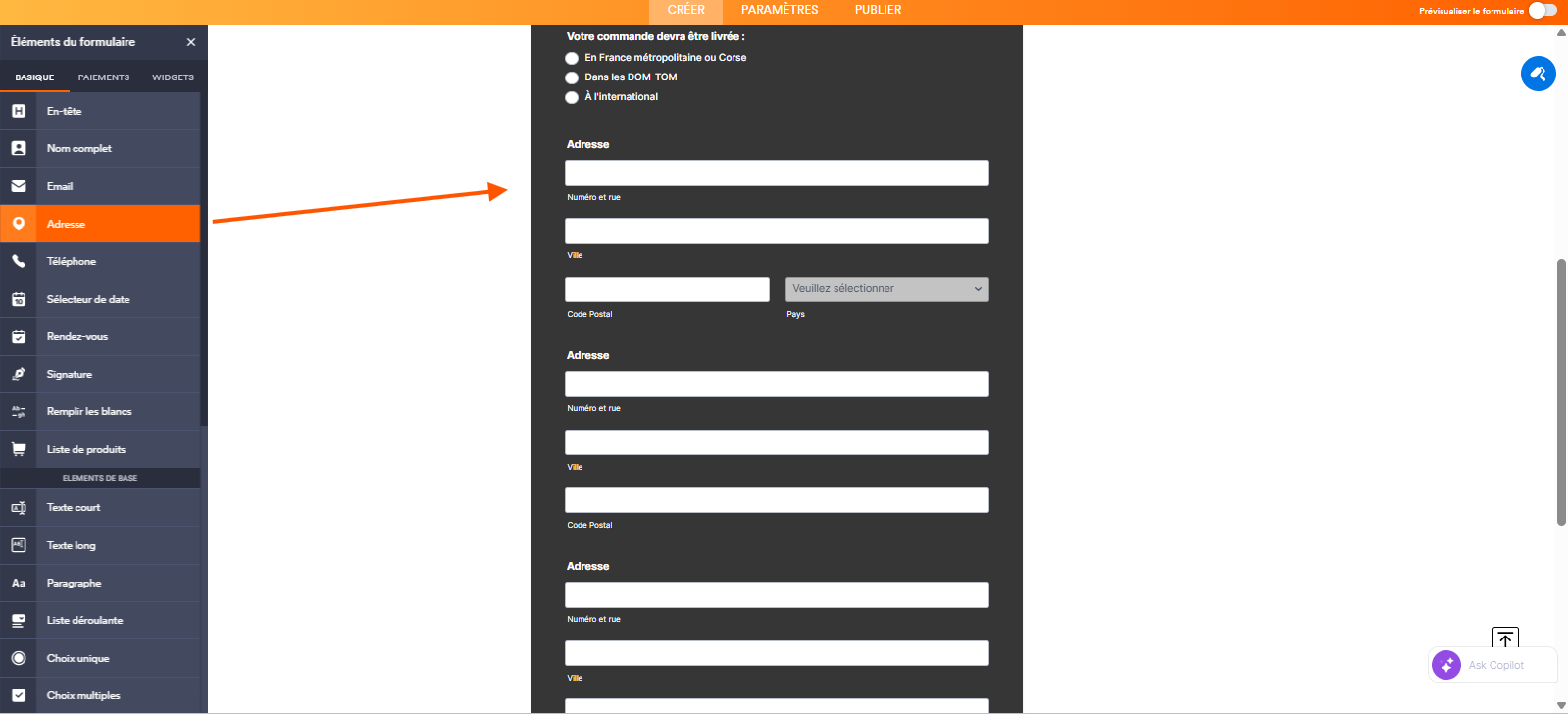The height and width of the screenshot is (714, 1568).
Task: Insert the Signature pen element
Action: click(100, 374)
